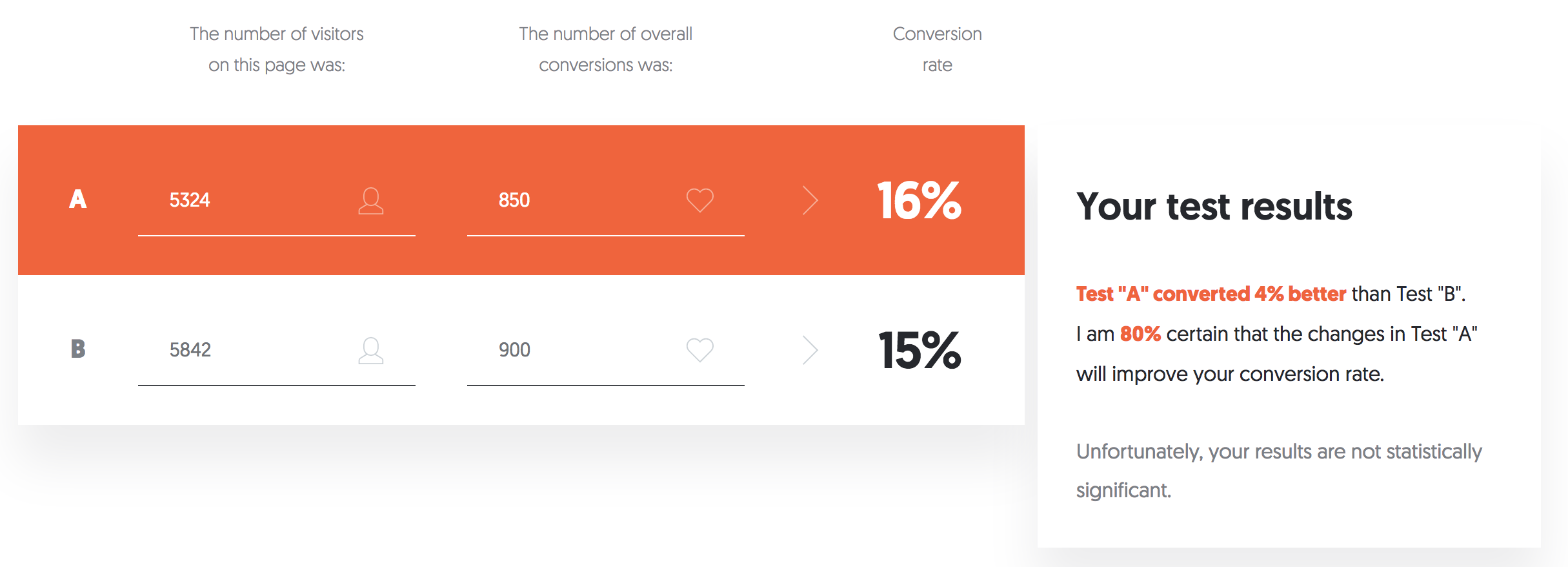
Task: Click "Test A converted 4% better" text
Action: coord(1211,294)
